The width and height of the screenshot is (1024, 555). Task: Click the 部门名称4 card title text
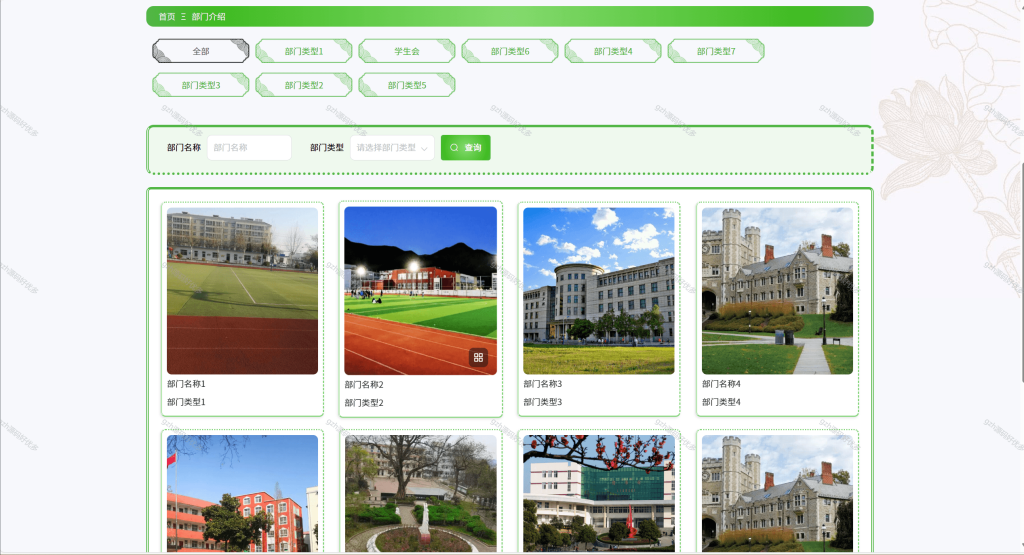point(721,384)
